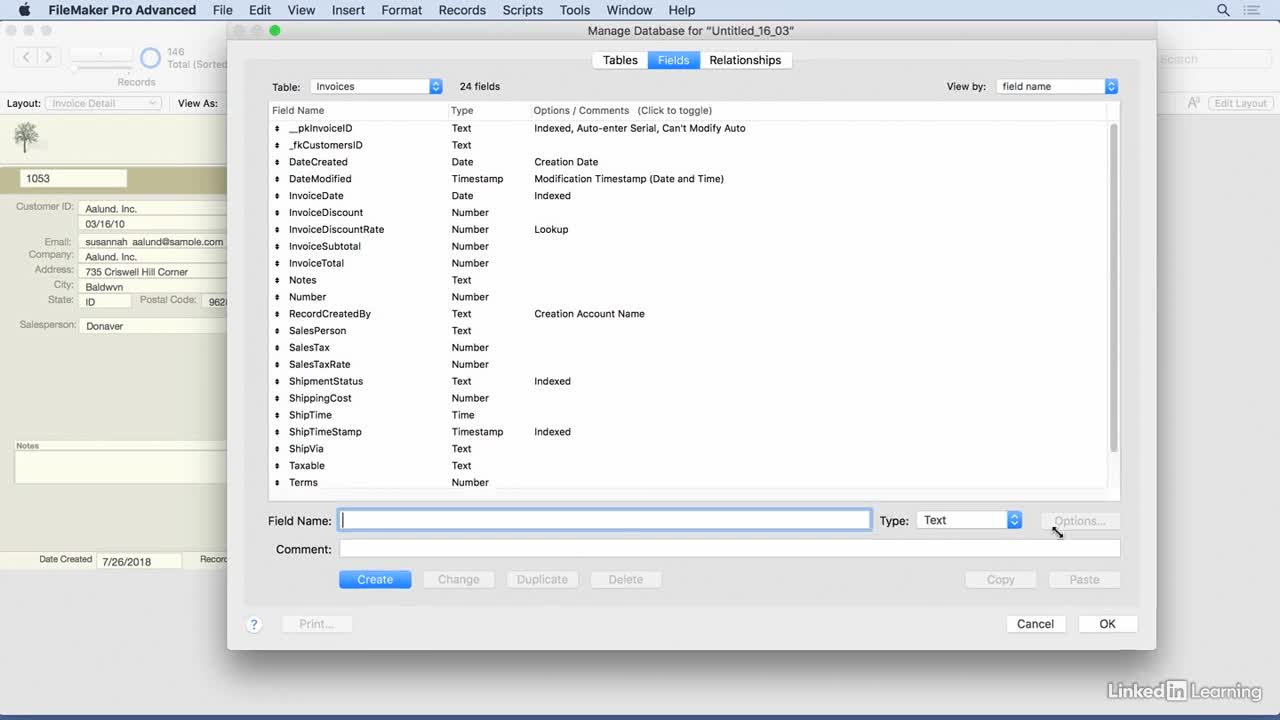Screen dimensions: 1280x720
Task: Click the record pie chart indicator
Action: click(150, 58)
